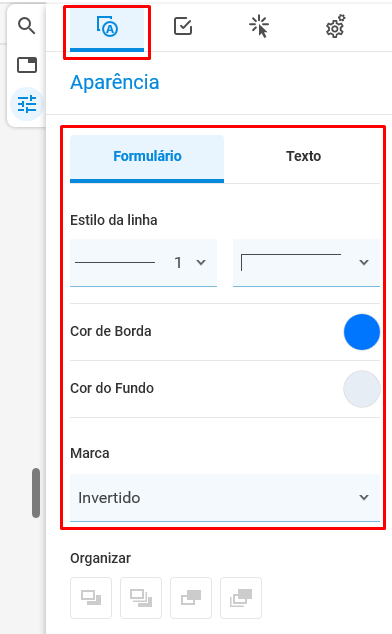Image resolution: width=392 pixels, height=634 pixels.
Task: Pick the blue Cor de Borda swatch
Action: pos(362,332)
